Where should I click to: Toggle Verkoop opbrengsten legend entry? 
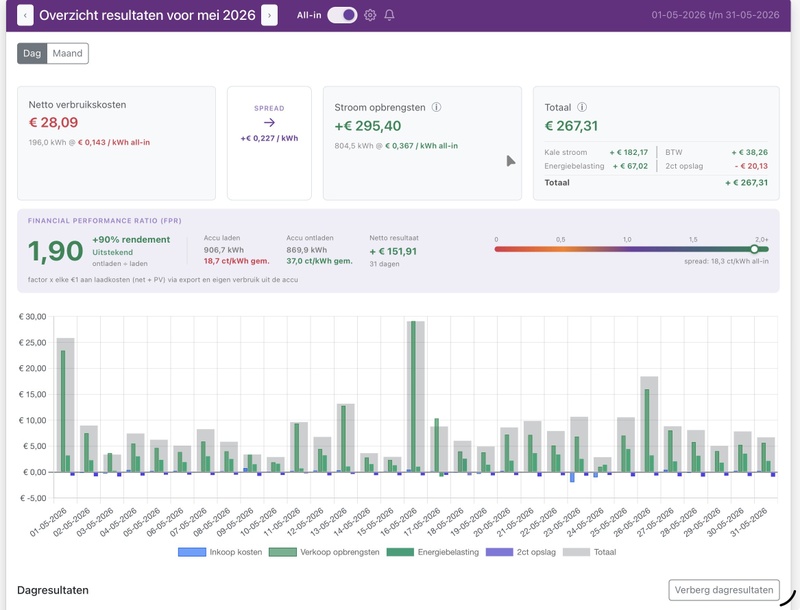click(324, 552)
